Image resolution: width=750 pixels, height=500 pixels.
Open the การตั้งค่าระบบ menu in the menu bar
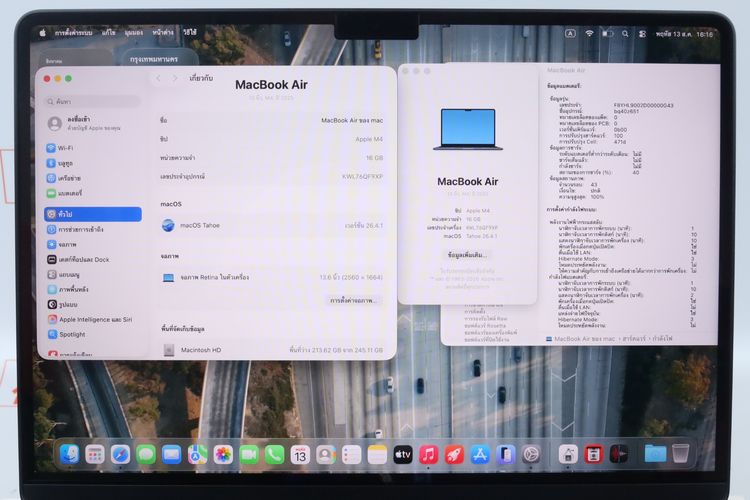(73, 33)
